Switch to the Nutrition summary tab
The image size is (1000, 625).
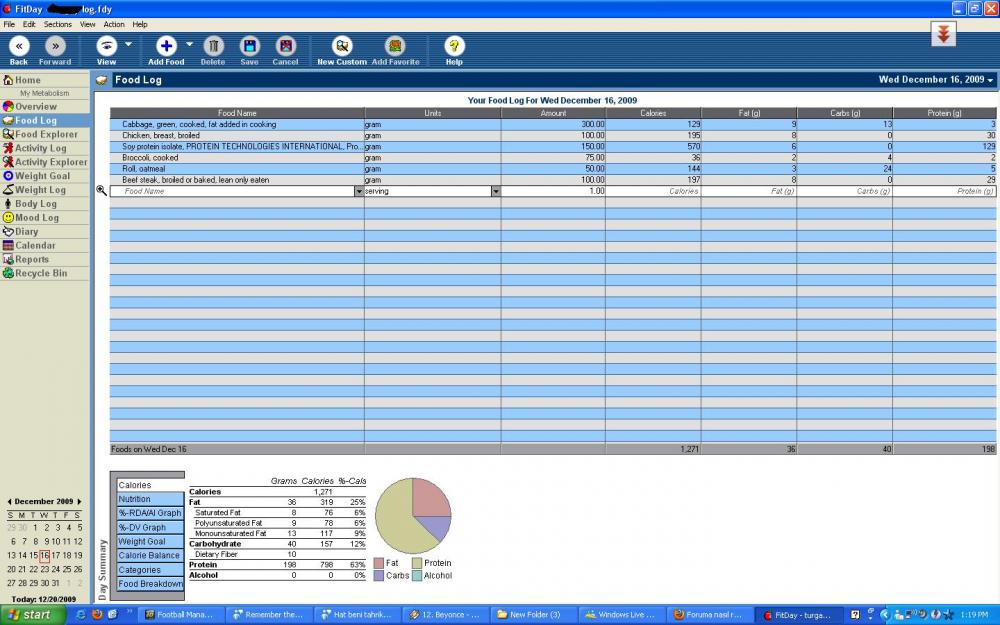[x=151, y=499]
